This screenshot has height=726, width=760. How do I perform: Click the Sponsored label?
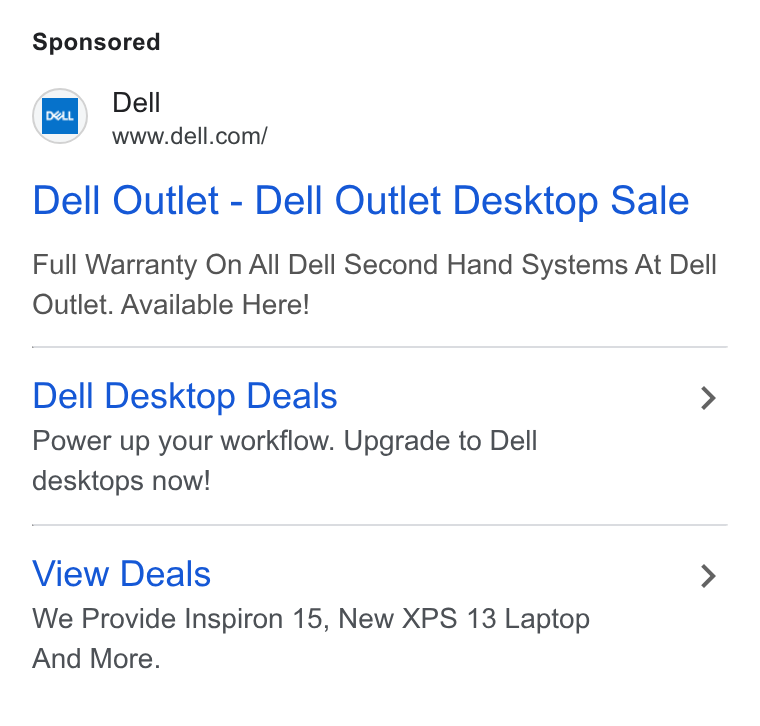coord(96,42)
